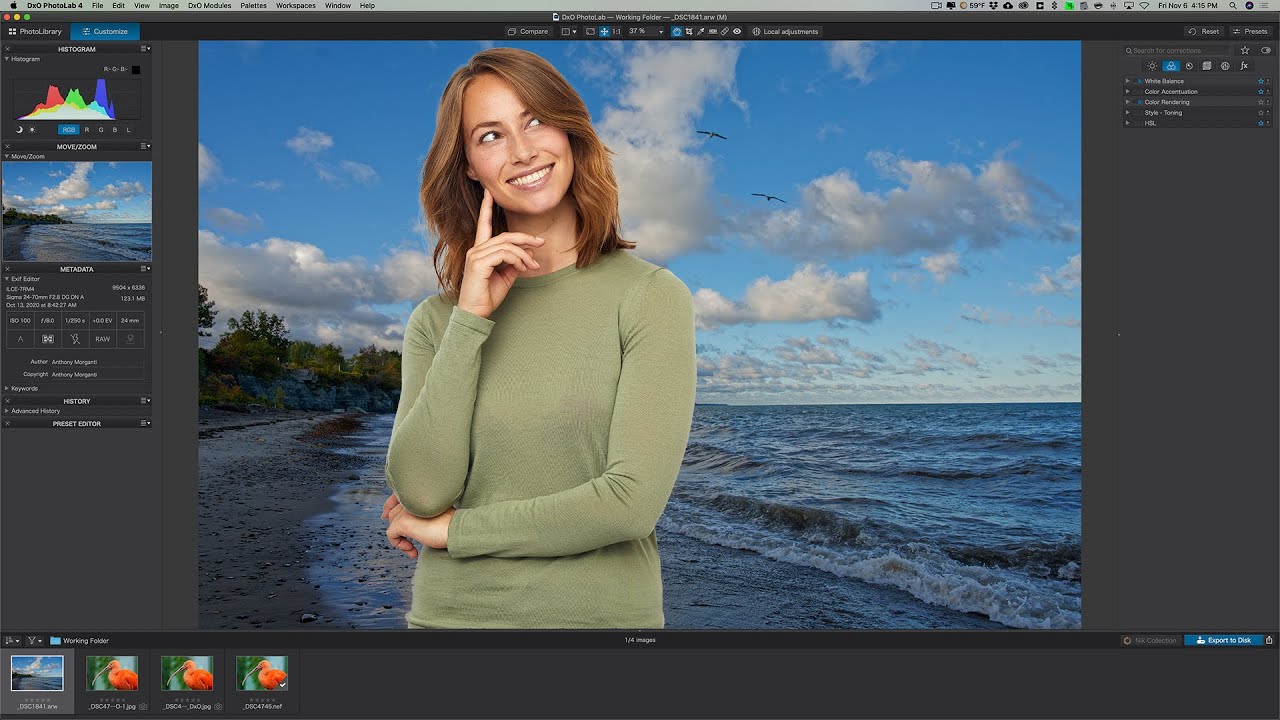This screenshot has height=720, width=1280.
Task: Select the Horizon tool
Action: (713, 31)
